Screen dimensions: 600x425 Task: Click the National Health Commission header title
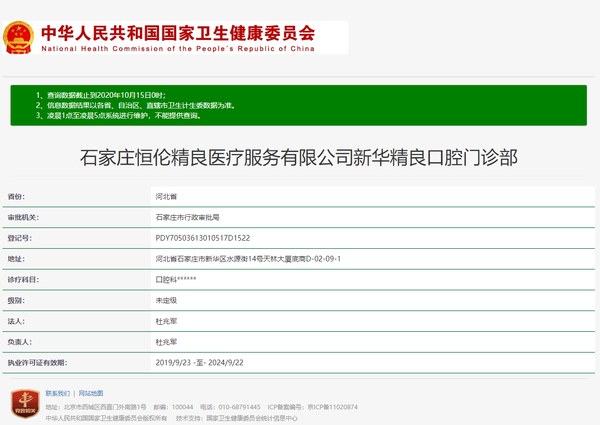coord(178,37)
